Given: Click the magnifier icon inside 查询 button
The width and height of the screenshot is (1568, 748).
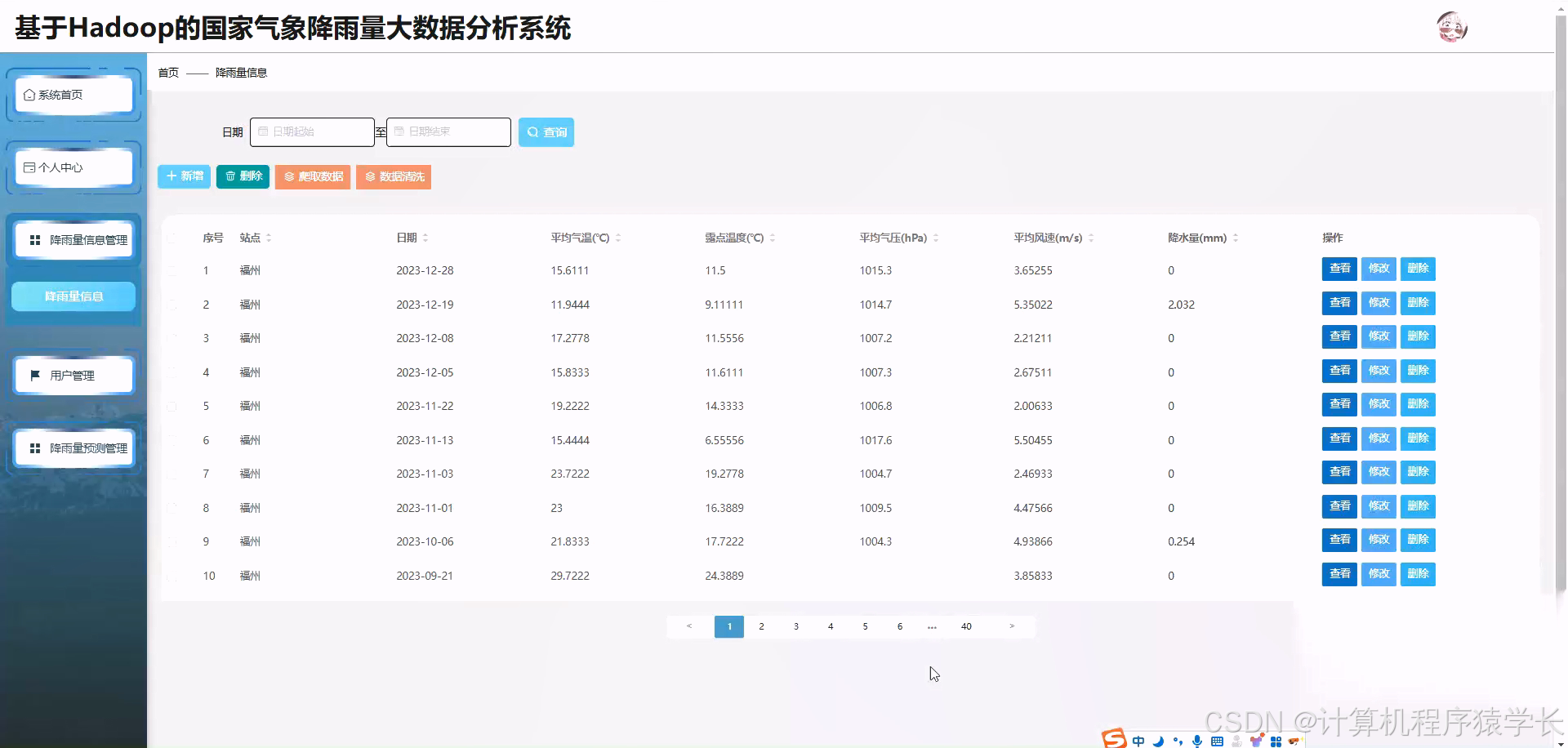Looking at the screenshot, I should coord(532,131).
